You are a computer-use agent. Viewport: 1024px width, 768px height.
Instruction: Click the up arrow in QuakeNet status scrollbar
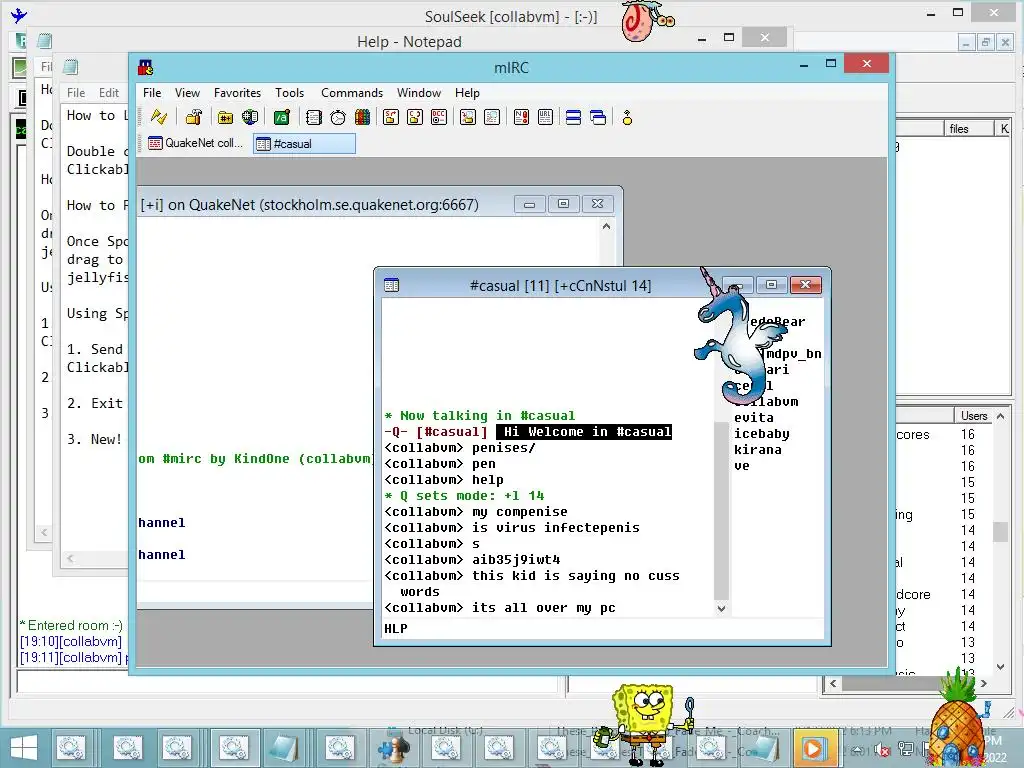pyautogui.click(x=606, y=227)
